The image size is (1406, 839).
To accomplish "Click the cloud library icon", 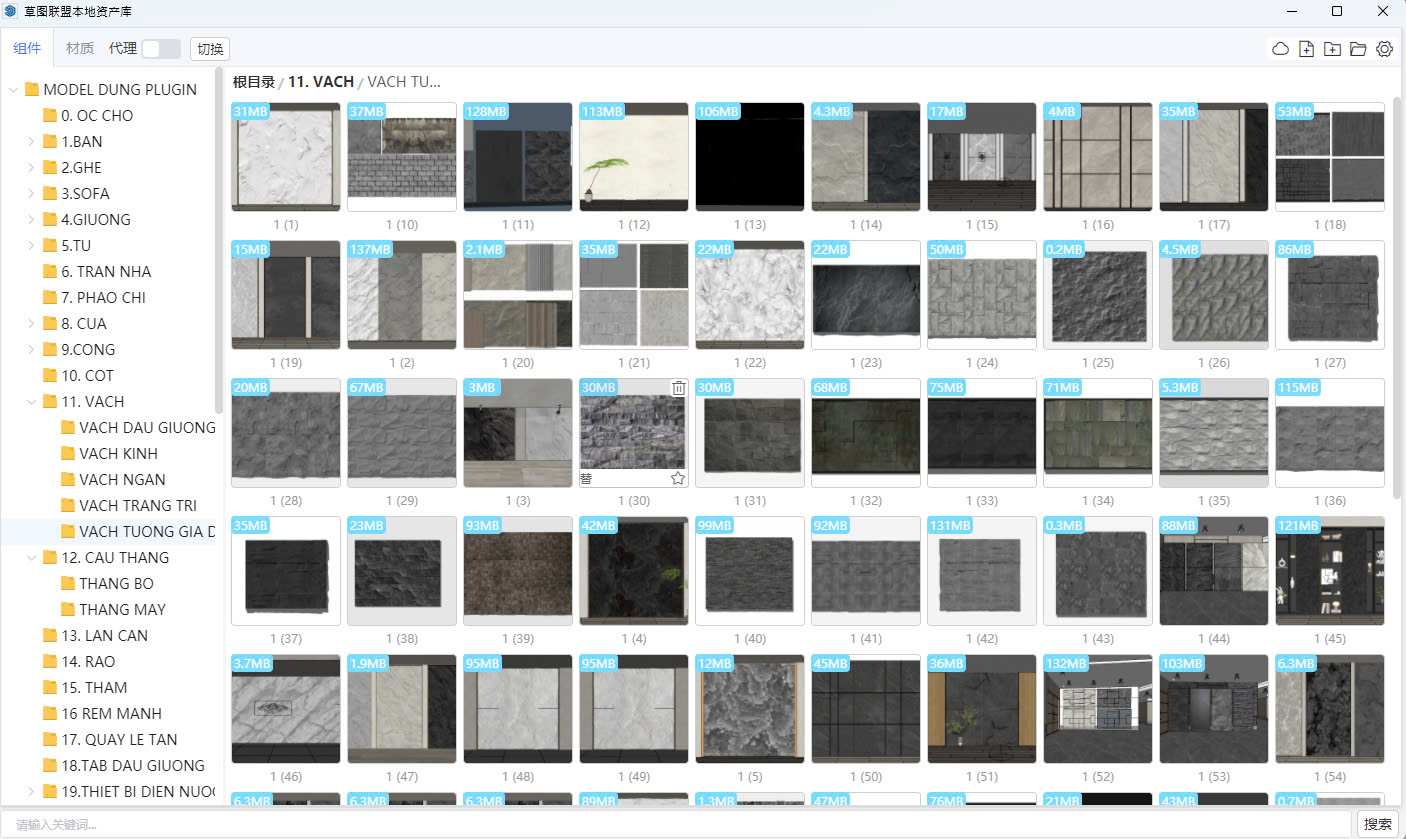I will [x=1280, y=49].
